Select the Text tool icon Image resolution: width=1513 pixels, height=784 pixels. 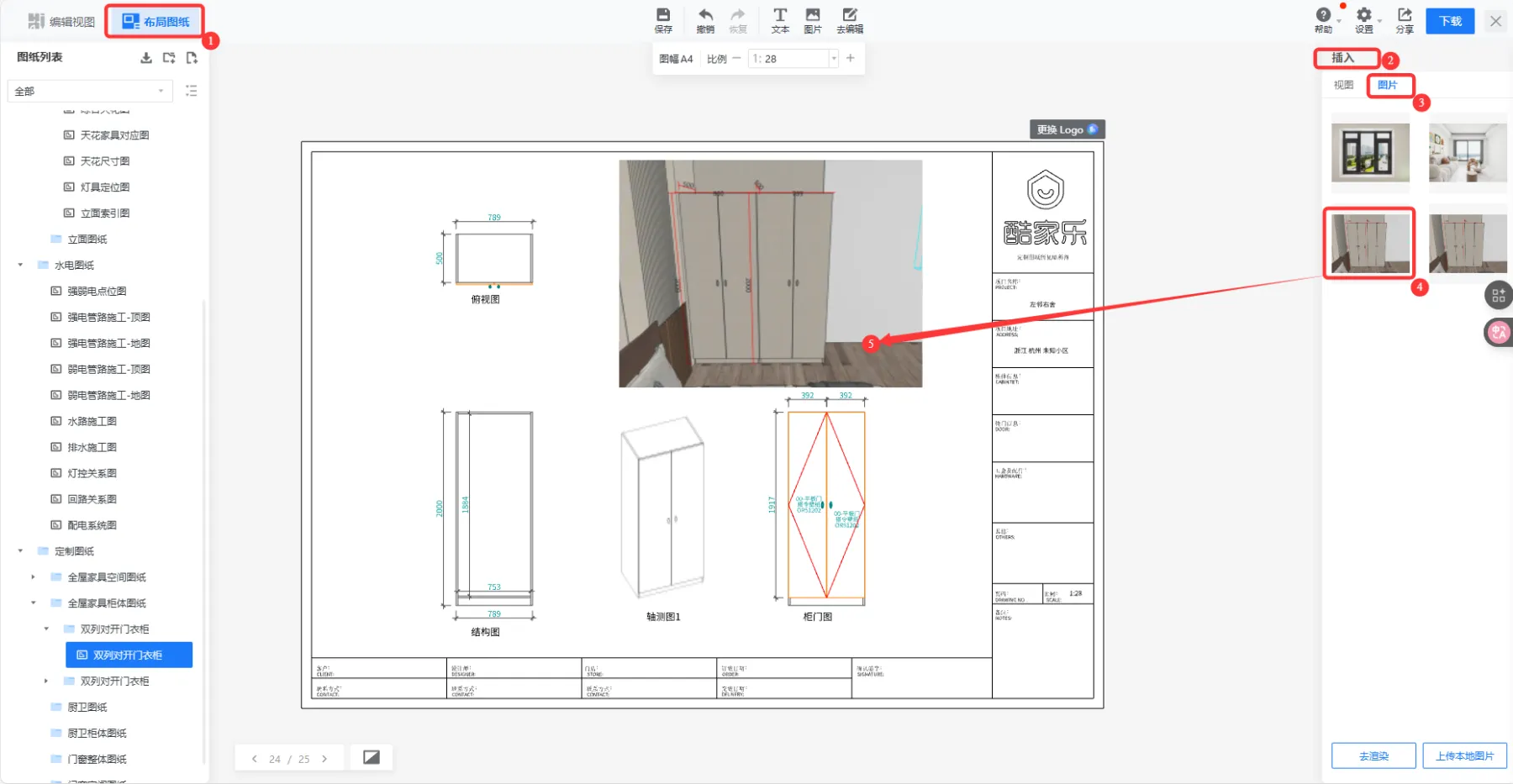pyautogui.click(x=780, y=16)
